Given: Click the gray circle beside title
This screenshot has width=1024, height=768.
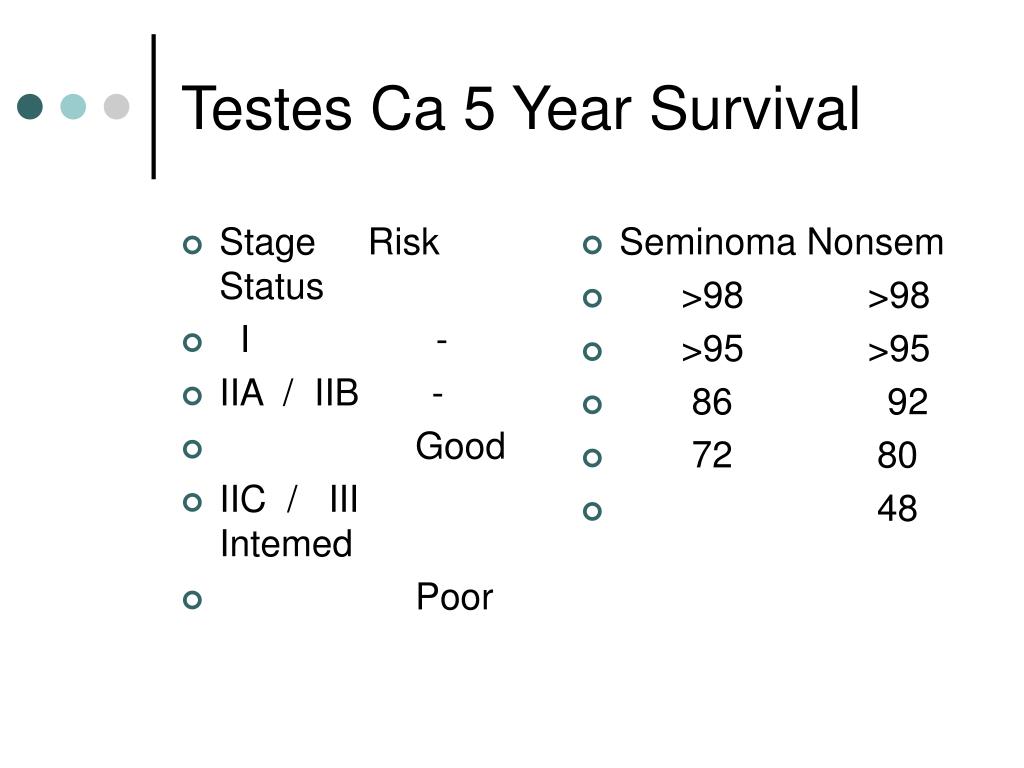Looking at the screenshot, I should [x=117, y=106].
